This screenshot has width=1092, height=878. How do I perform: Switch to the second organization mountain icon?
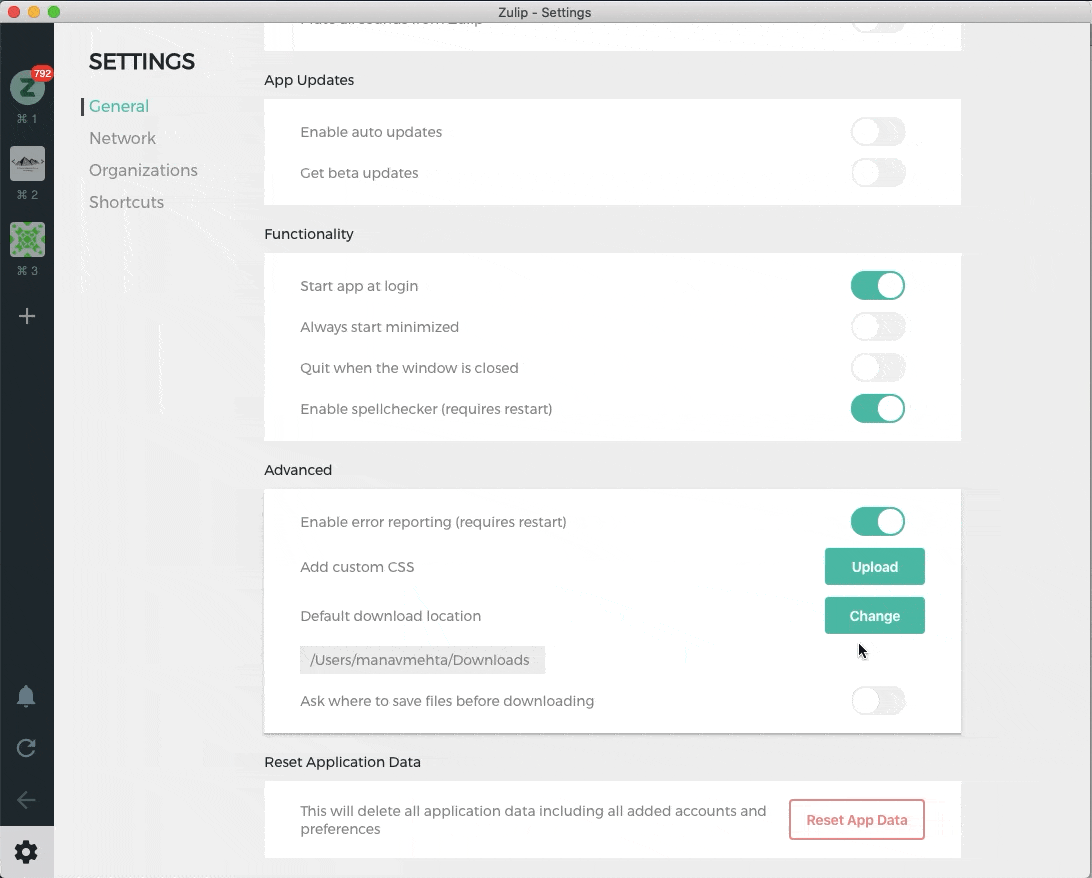(x=27, y=164)
